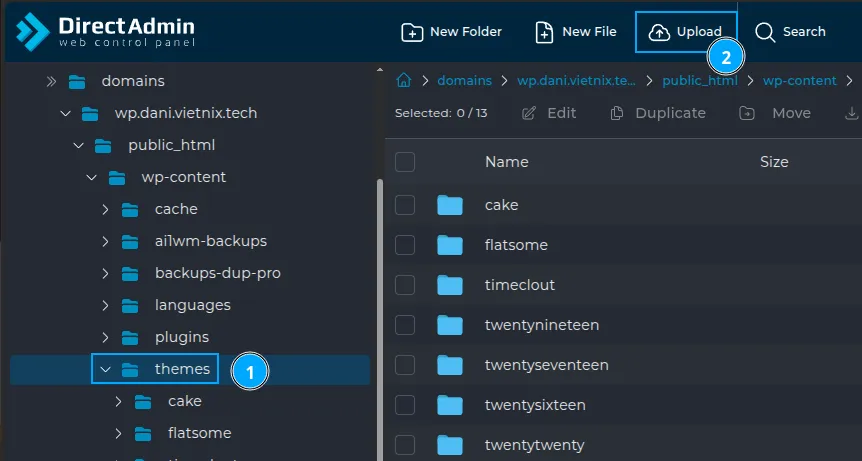Navigate to public_html breadcrumb
This screenshot has height=461, width=862.
699,81
